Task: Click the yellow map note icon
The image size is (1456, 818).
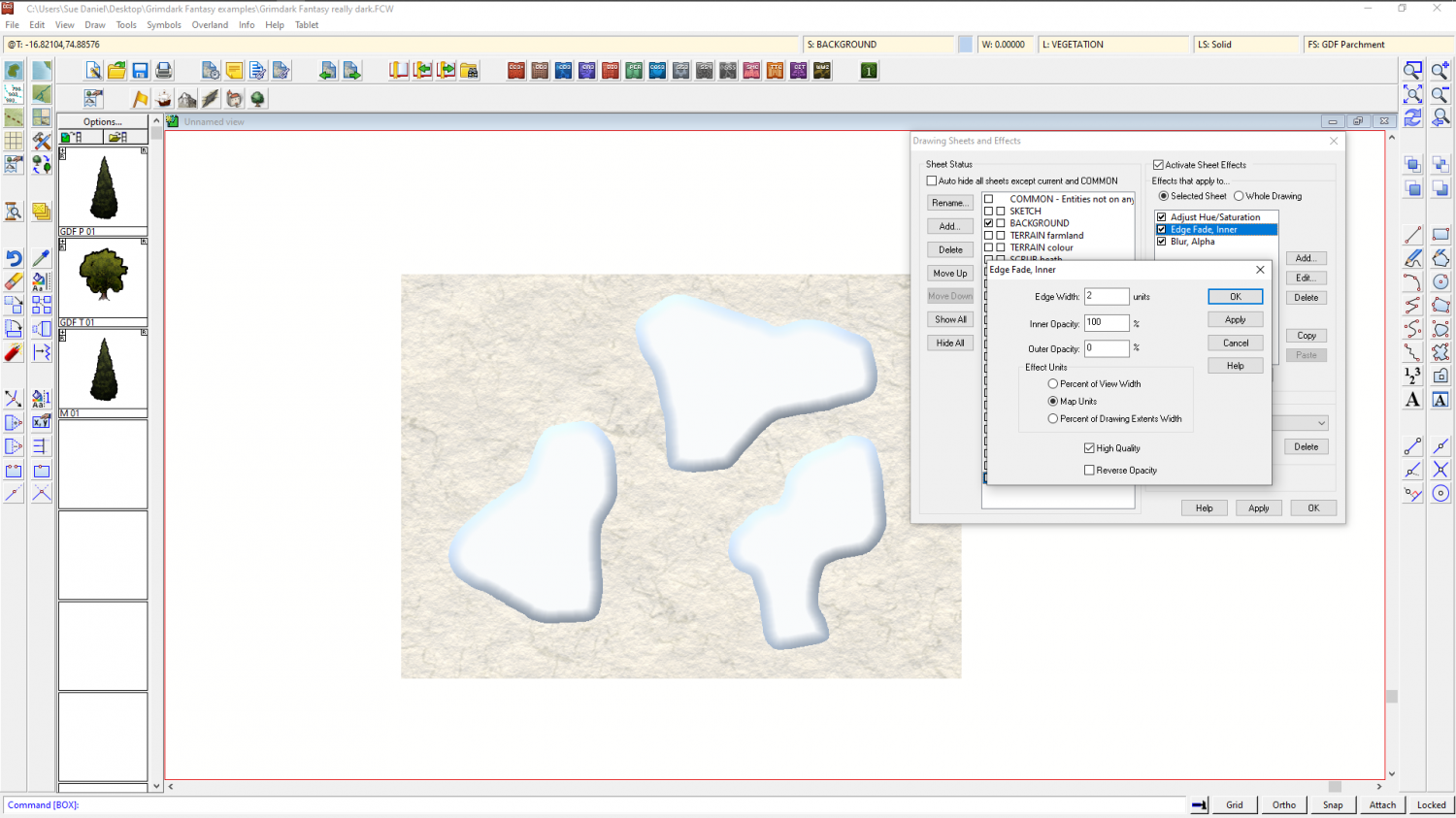Action: pos(234,71)
